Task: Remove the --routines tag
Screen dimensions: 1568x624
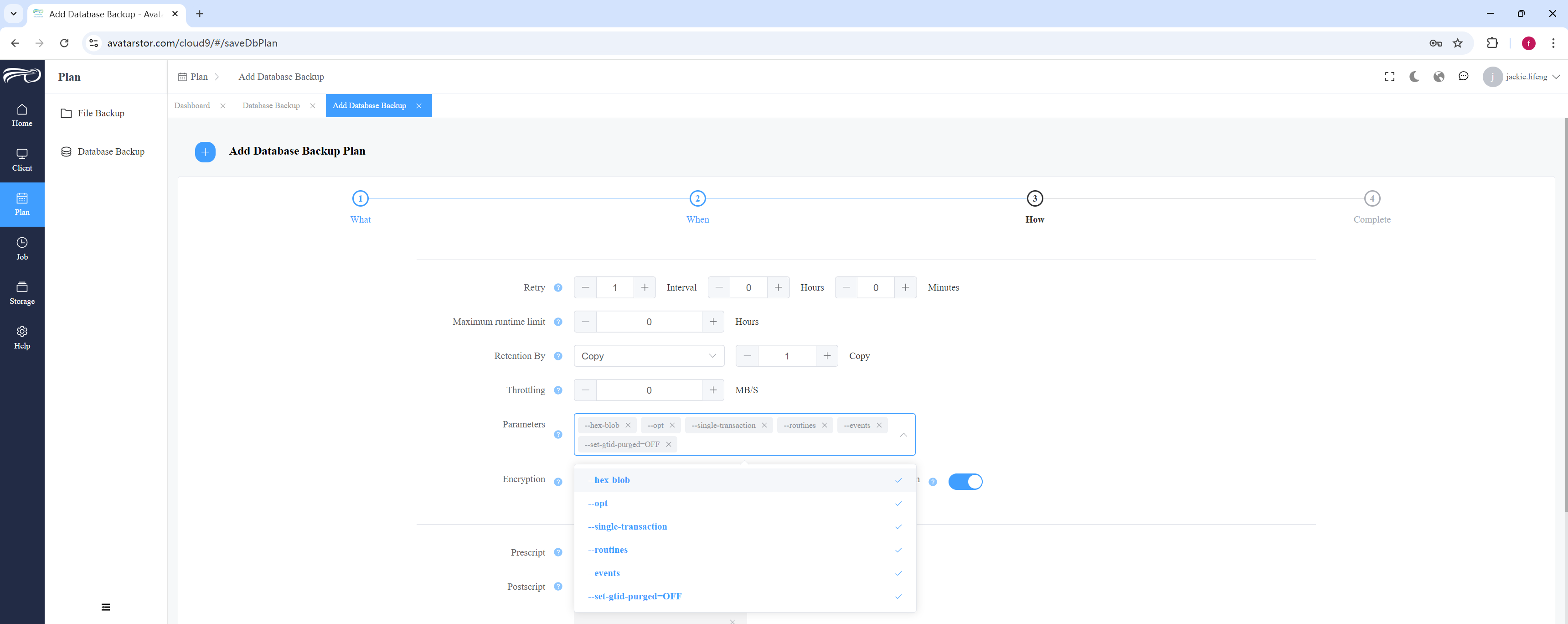Action: (825, 425)
